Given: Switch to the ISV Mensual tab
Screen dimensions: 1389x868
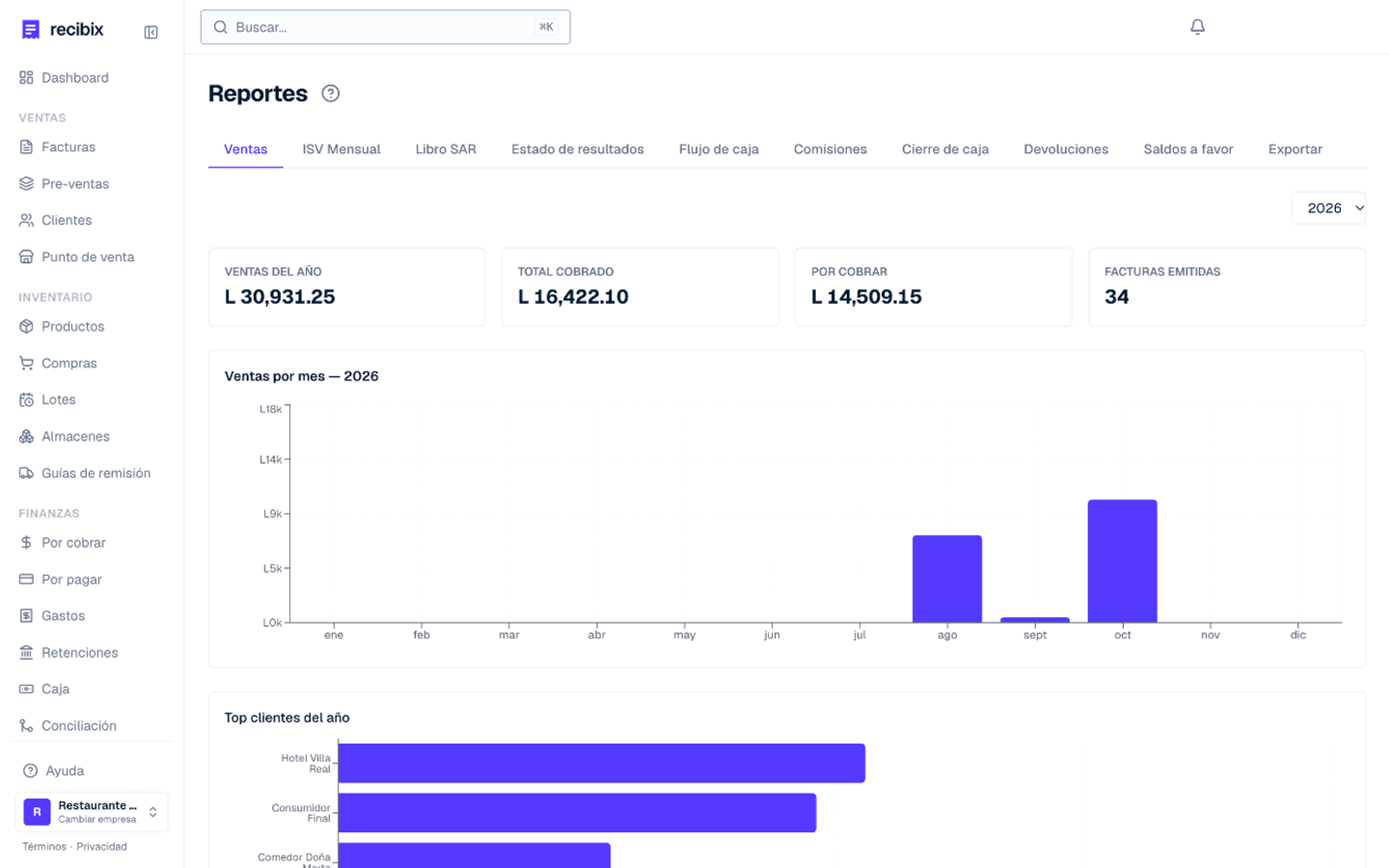Looking at the screenshot, I should click(x=341, y=149).
